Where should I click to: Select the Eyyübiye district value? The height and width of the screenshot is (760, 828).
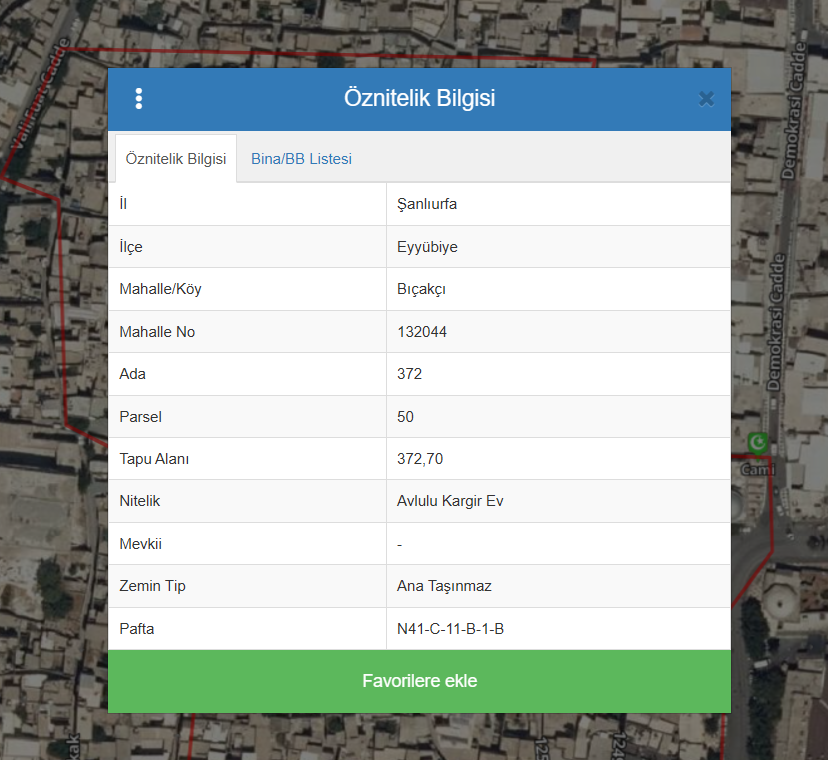[427, 247]
